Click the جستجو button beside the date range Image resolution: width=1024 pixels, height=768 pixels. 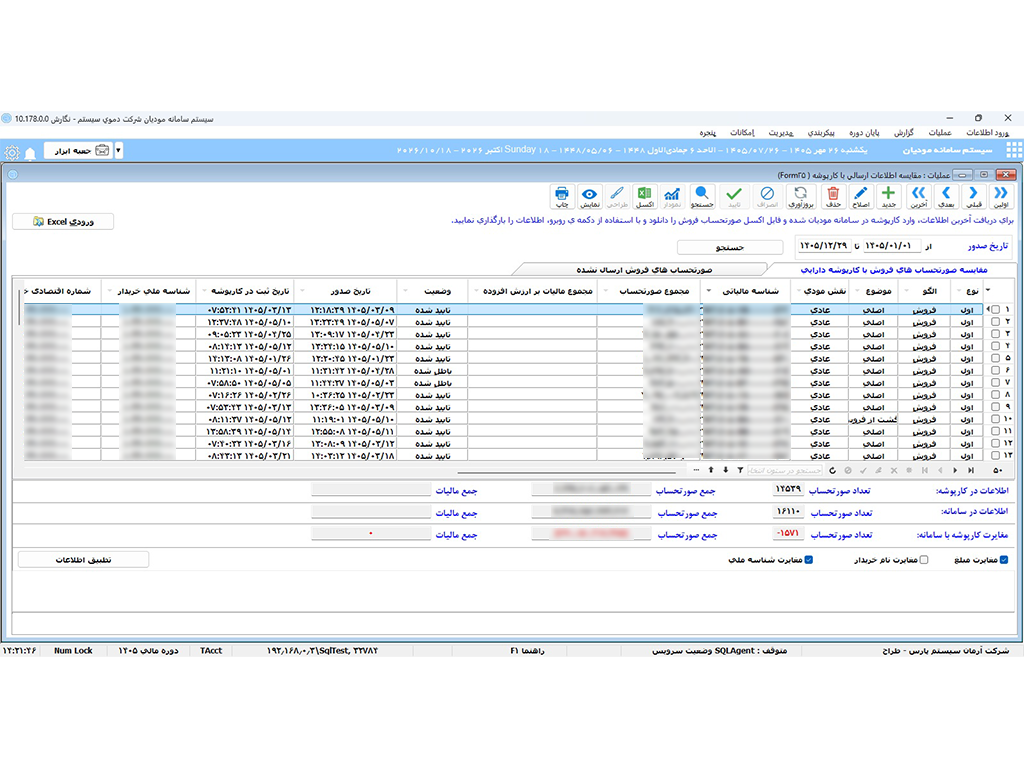(729, 248)
